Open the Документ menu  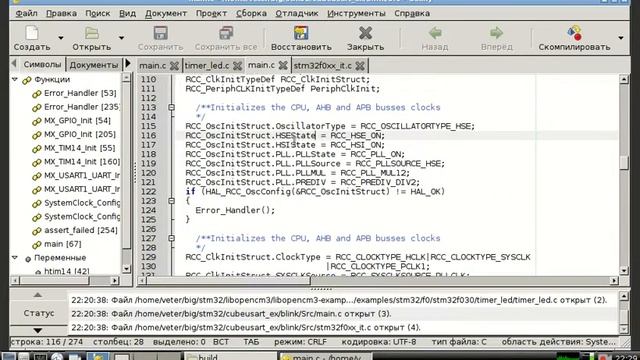[x=166, y=13]
